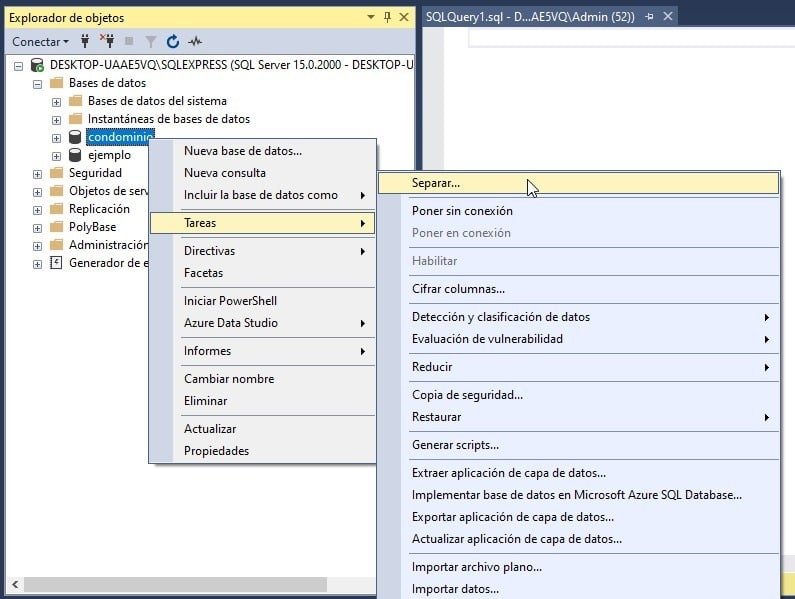This screenshot has height=599, width=795.
Task: Select Separar... in Tareas submenu
Action: click(579, 183)
